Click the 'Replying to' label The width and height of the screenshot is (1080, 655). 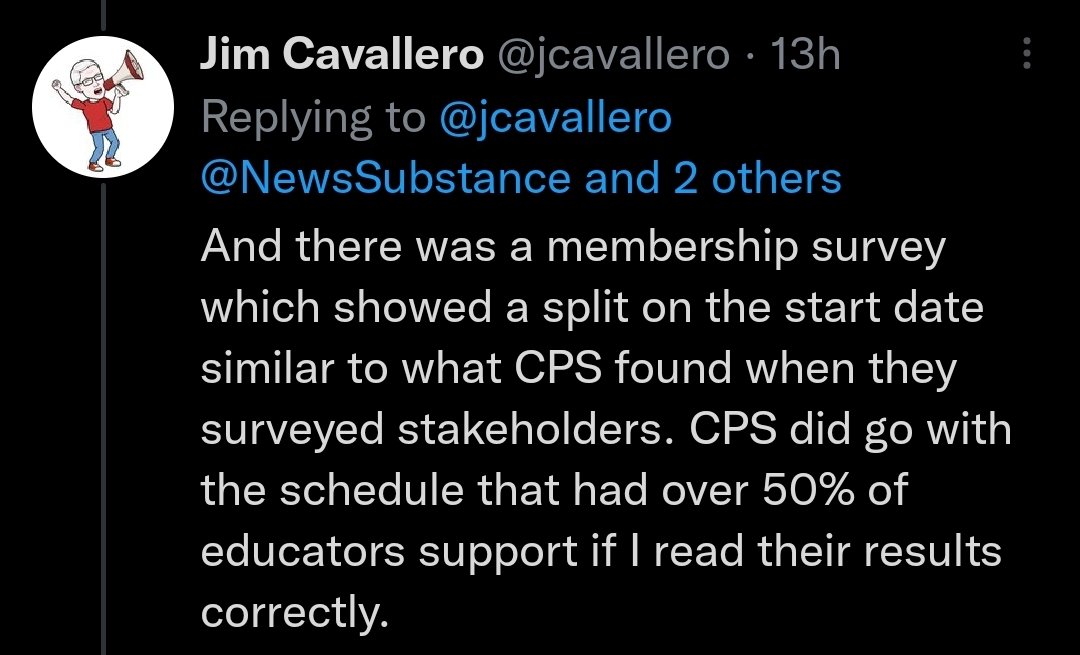tap(313, 117)
